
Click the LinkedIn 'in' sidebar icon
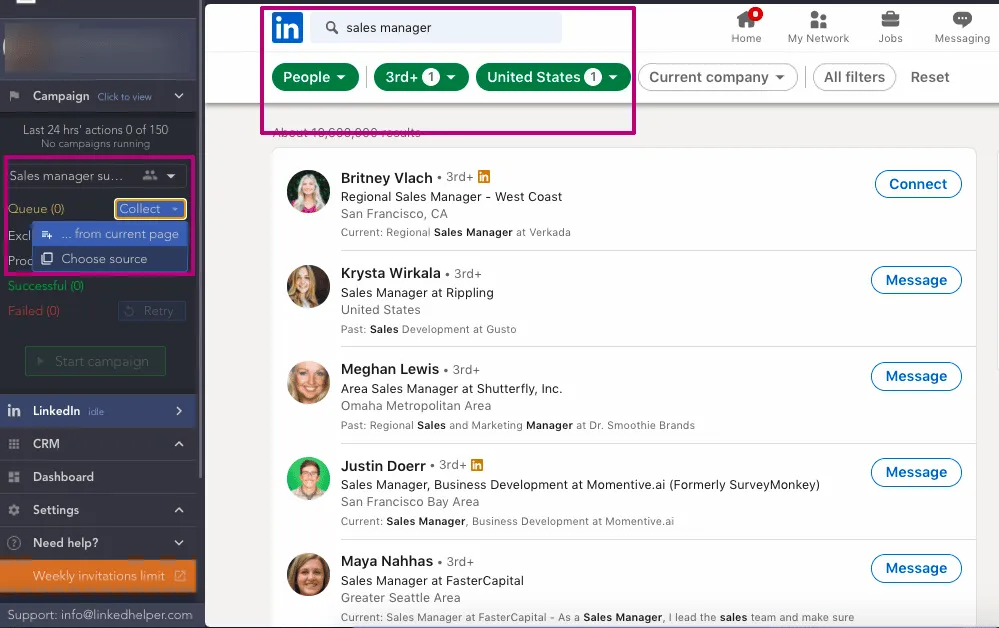coord(14,411)
